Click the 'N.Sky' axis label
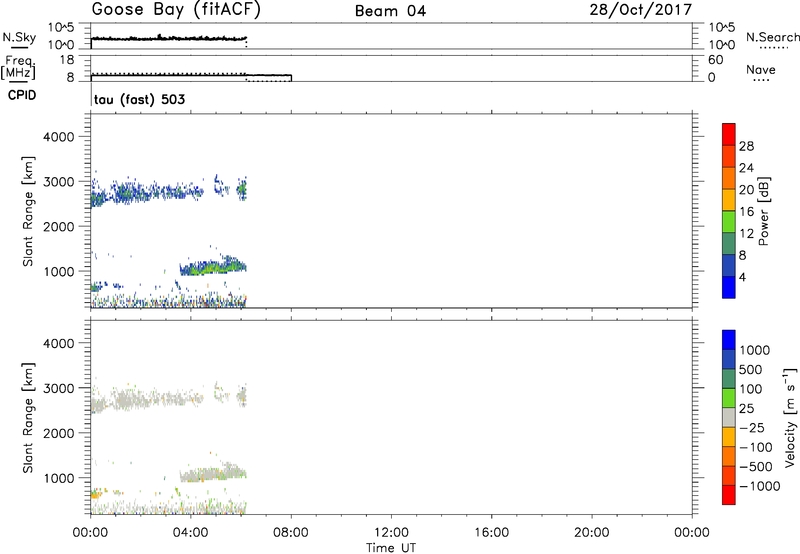 point(19,38)
